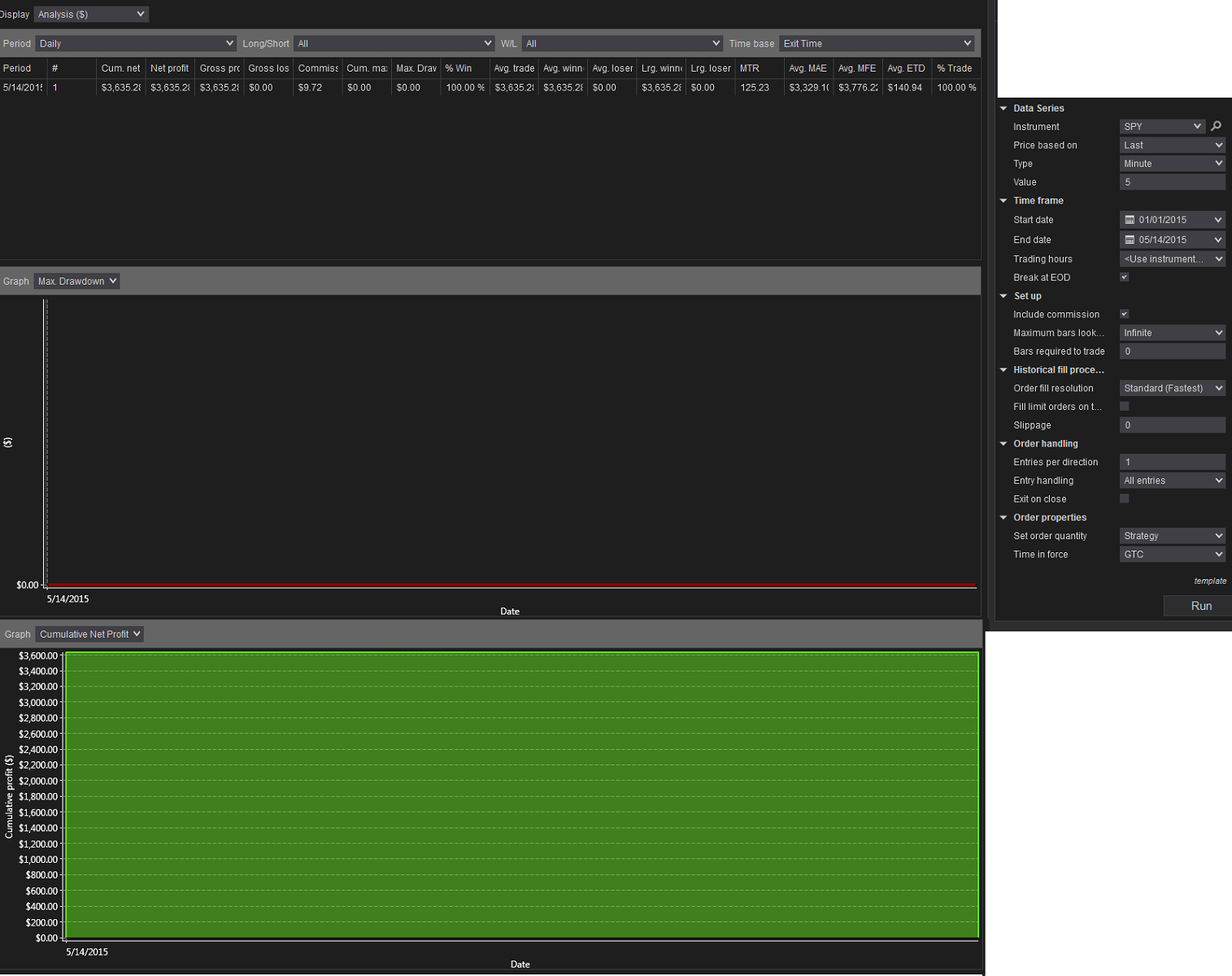1232x976 pixels.
Task: Click the Entries per direction field
Action: (1173, 462)
